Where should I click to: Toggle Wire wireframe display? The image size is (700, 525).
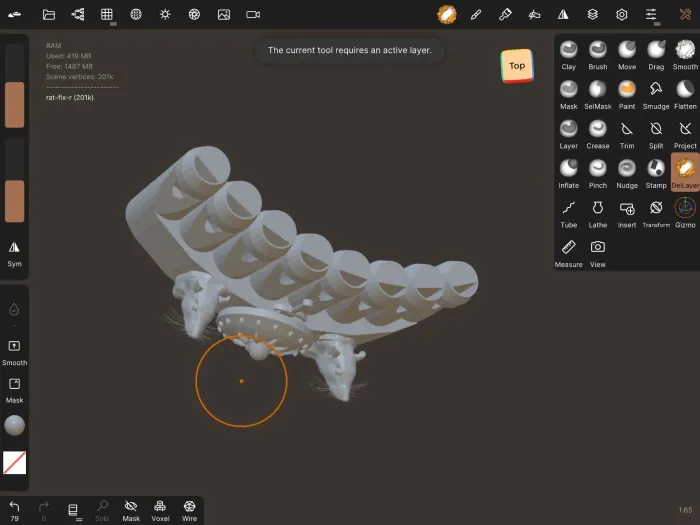pyautogui.click(x=189, y=510)
